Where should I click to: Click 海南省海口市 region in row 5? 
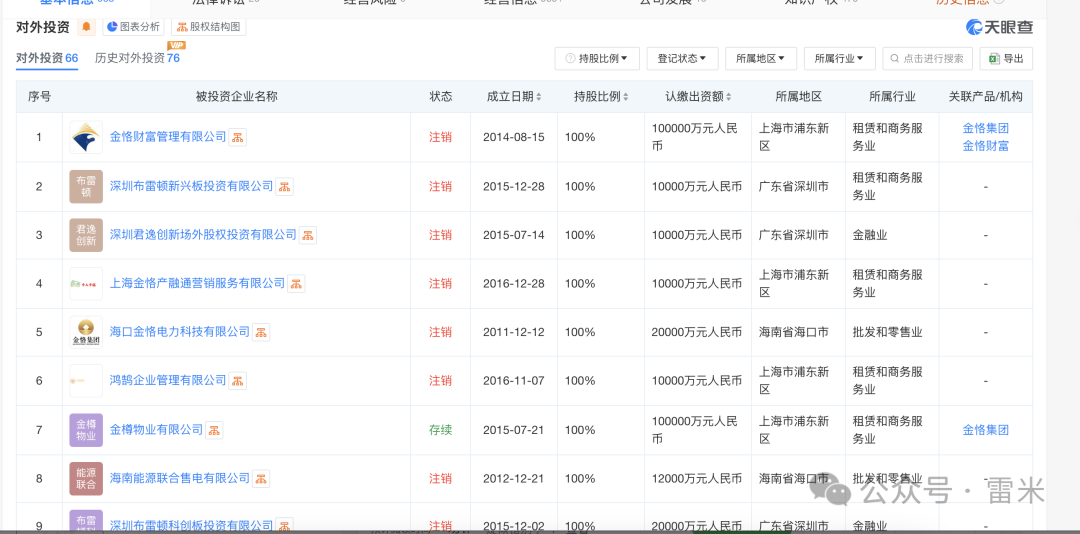(x=793, y=332)
